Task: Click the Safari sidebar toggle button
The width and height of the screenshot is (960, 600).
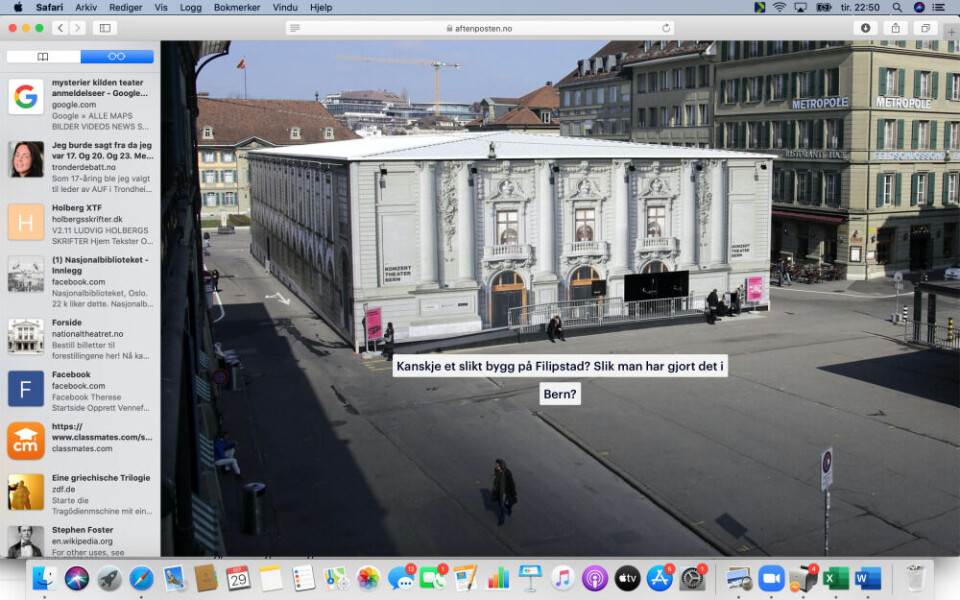Action: tap(104, 28)
